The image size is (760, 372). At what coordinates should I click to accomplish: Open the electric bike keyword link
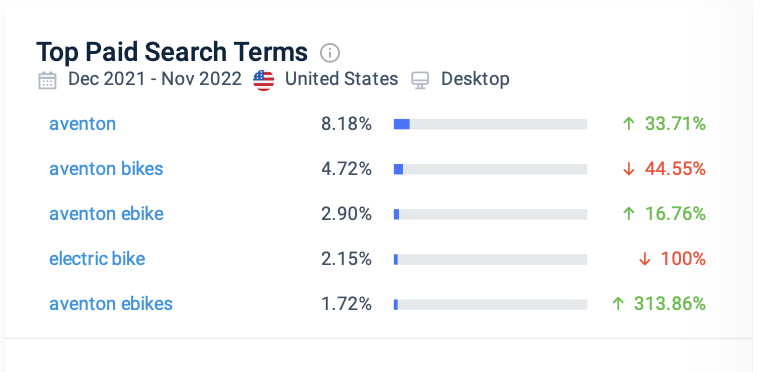click(97, 259)
